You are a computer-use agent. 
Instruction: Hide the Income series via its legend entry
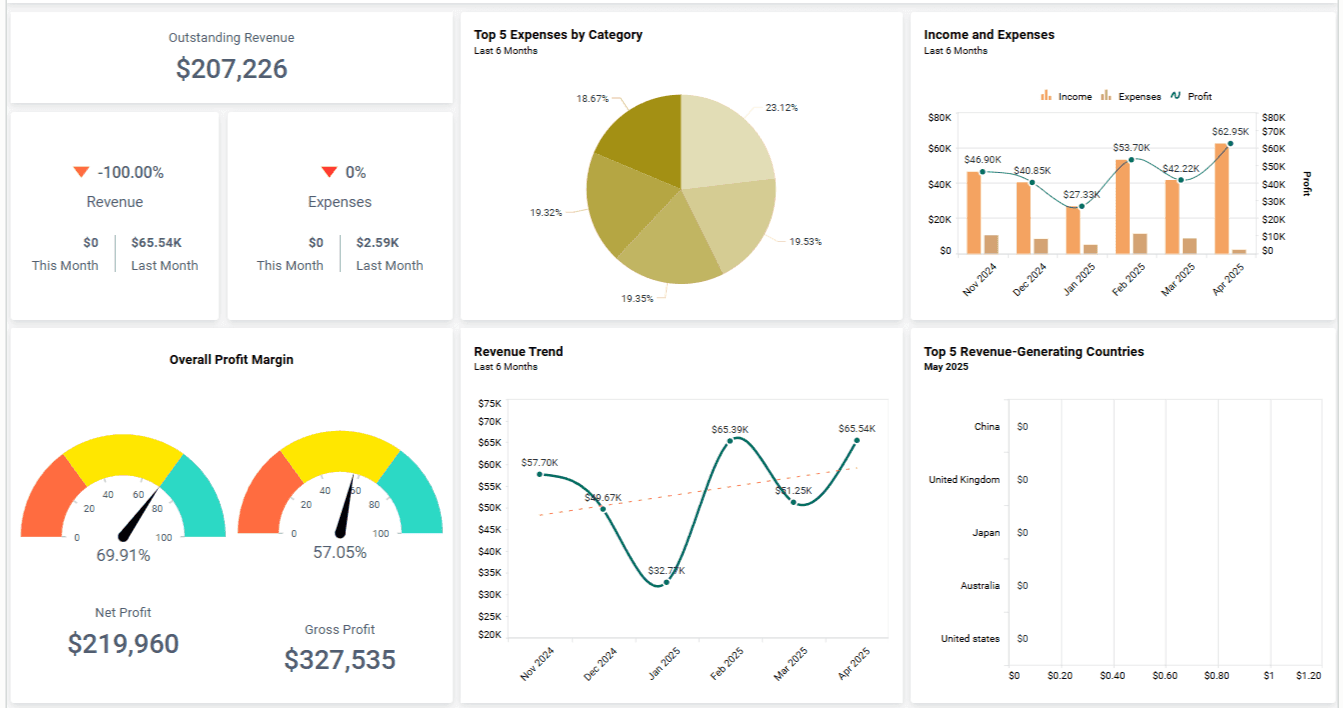tap(1075, 96)
